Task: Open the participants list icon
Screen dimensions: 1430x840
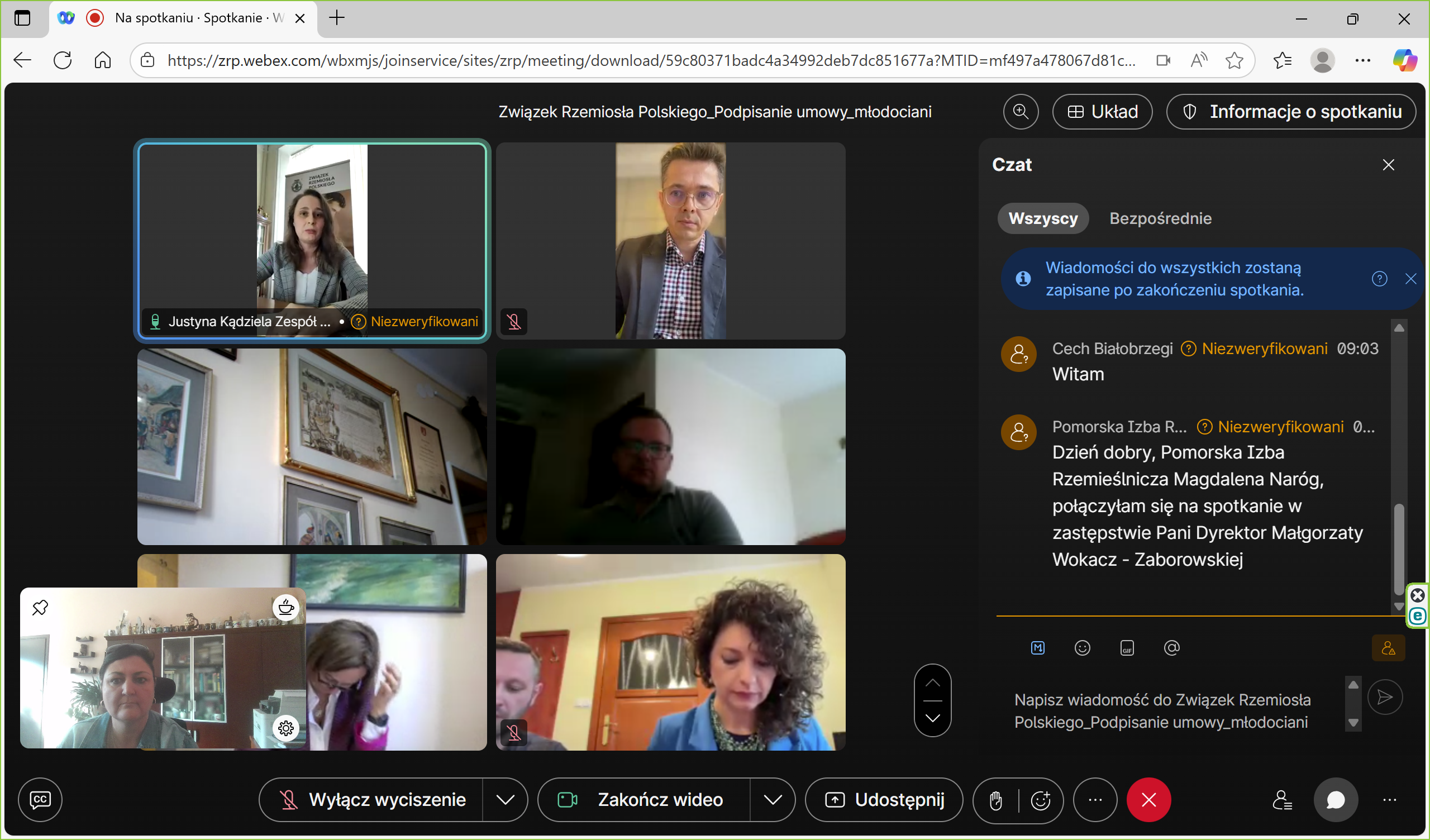Action: 1281,800
